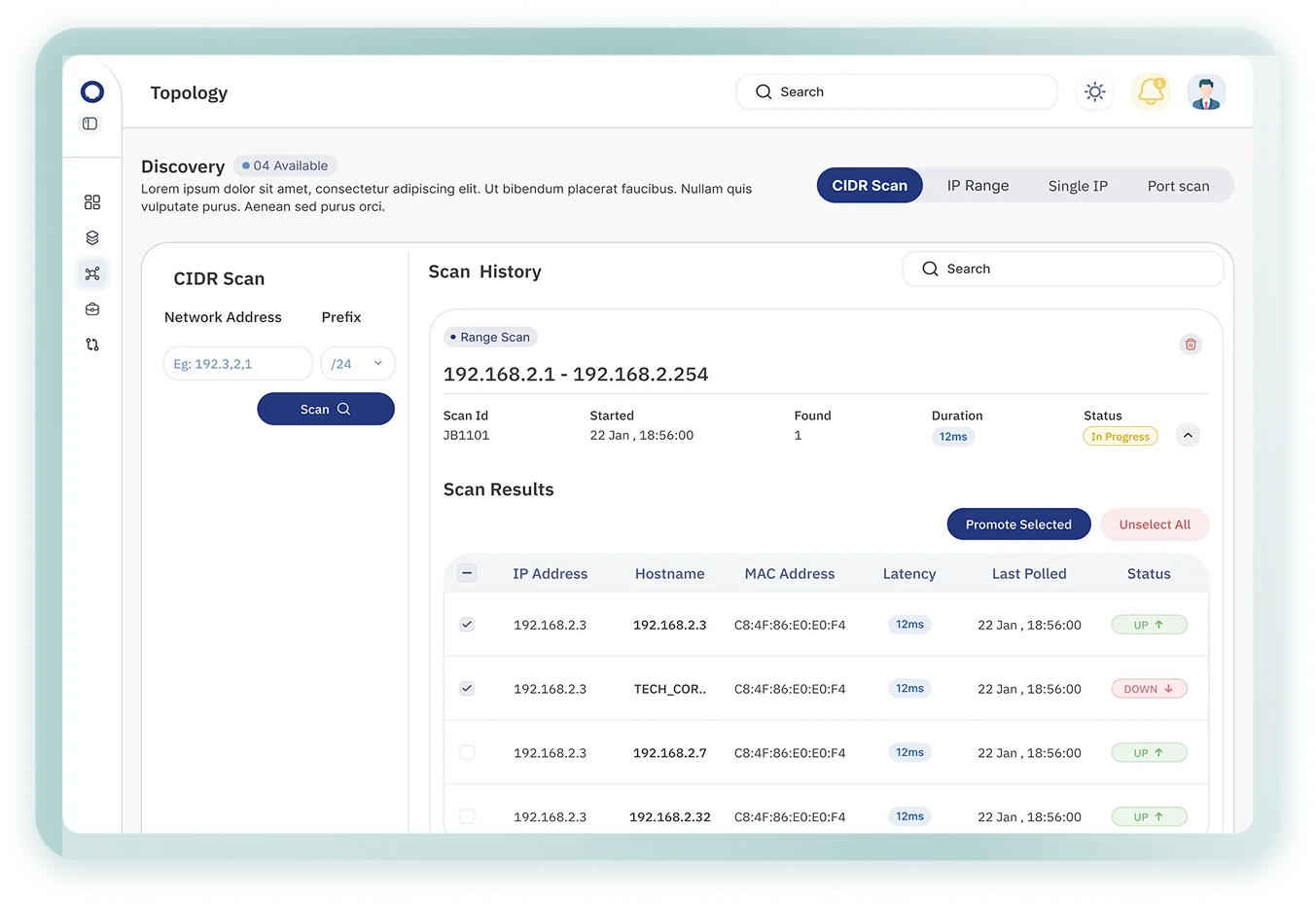Switch to the Single IP tab

(x=1078, y=186)
